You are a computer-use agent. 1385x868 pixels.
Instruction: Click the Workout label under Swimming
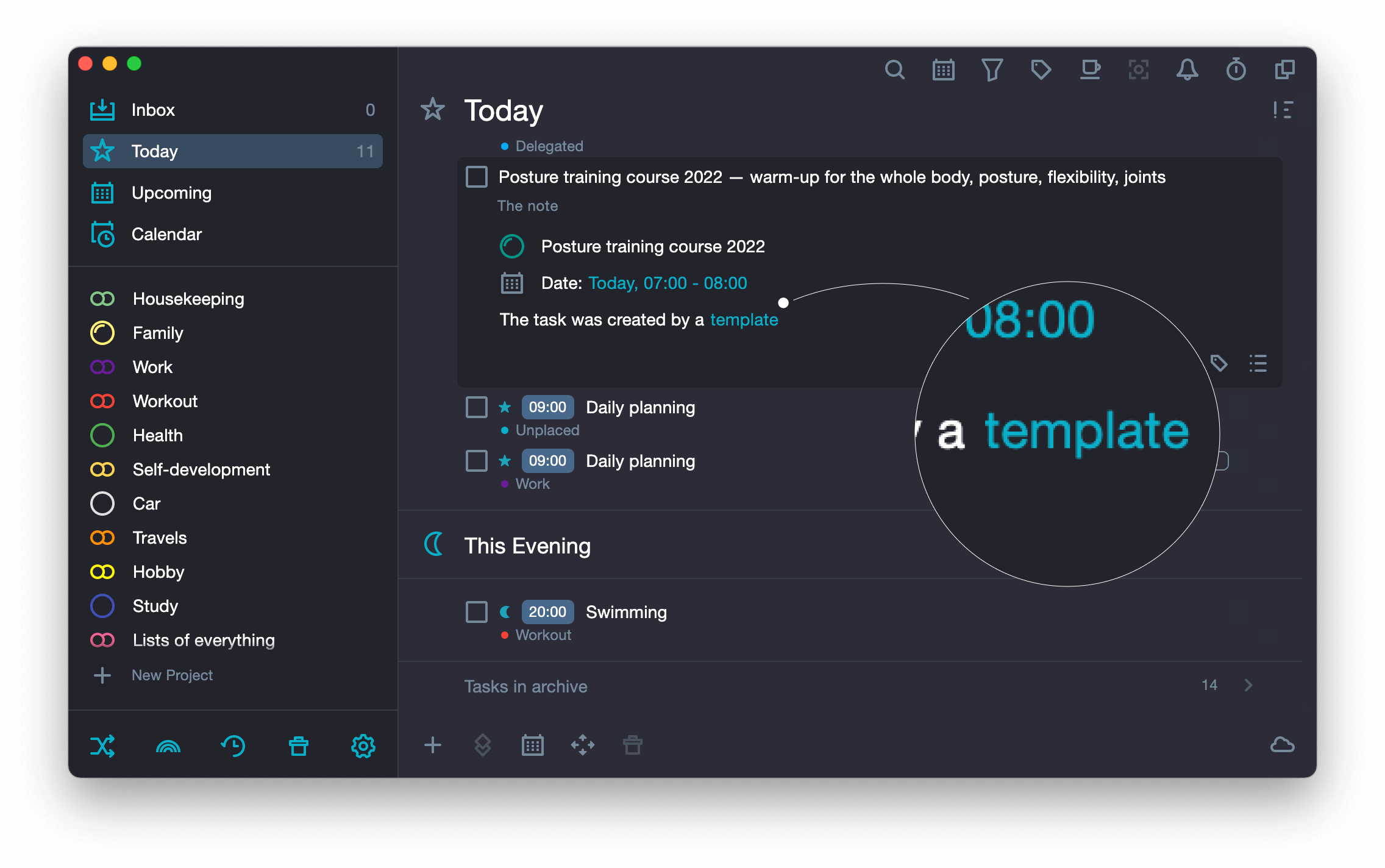coord(543,635)
